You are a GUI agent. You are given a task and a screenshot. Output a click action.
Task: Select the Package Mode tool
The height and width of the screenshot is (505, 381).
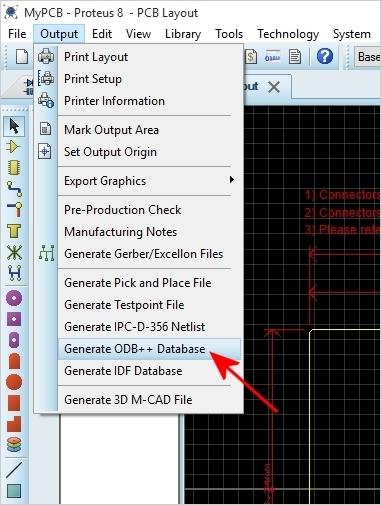(14, 168)
